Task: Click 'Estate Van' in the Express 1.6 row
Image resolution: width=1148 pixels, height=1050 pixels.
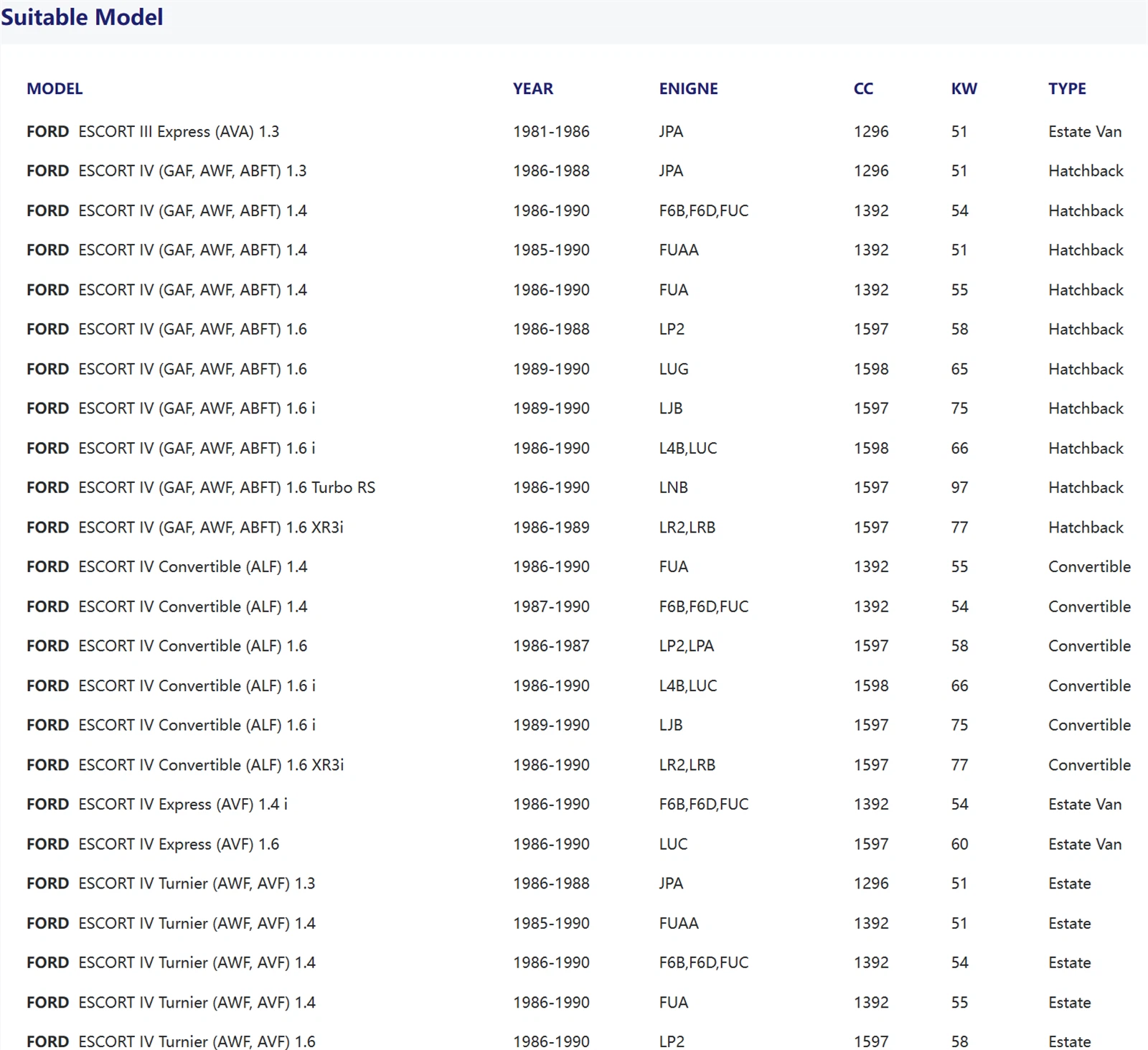Action: pos(1085,844)
